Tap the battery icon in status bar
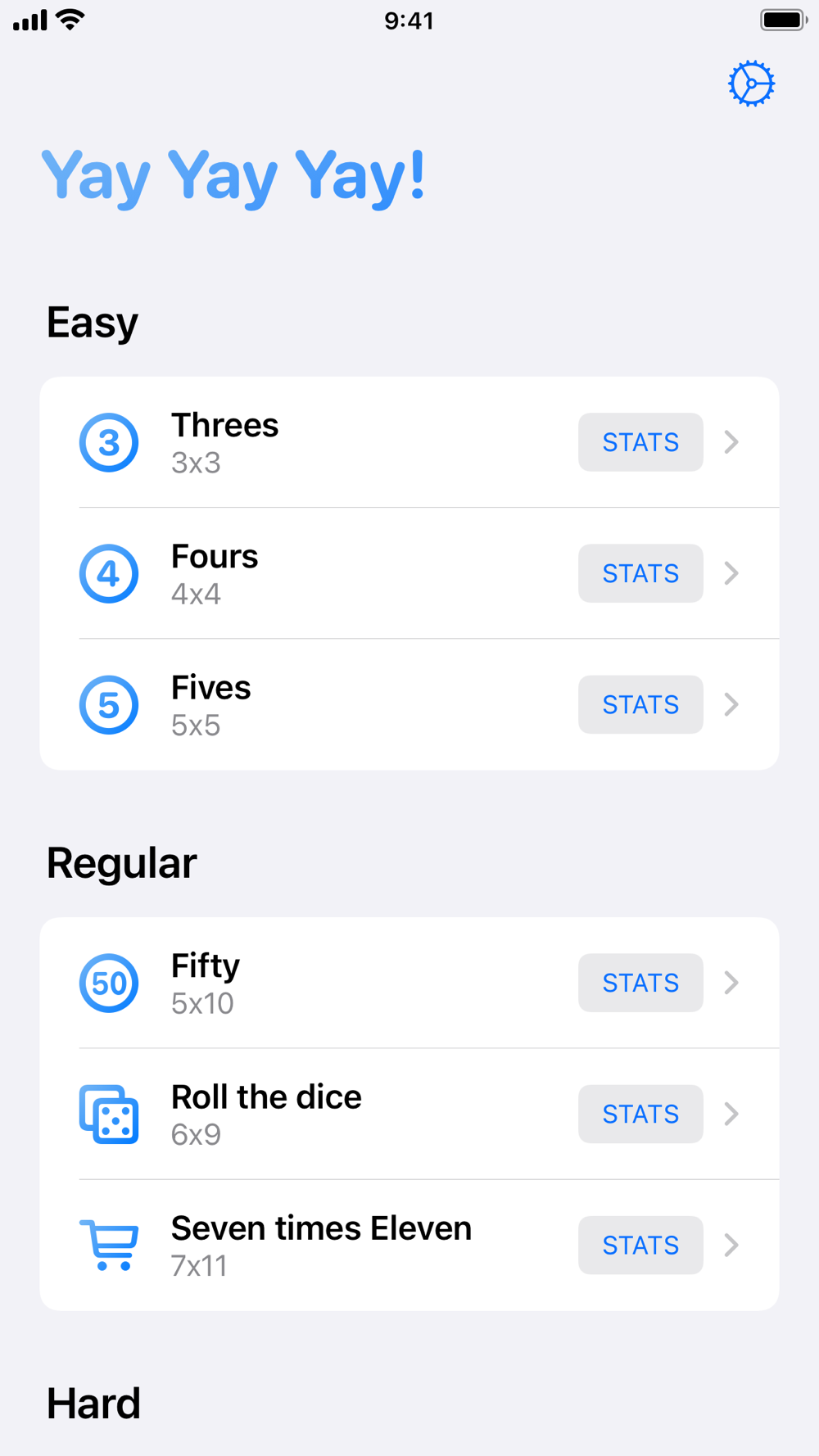Viewport: 819px width, 1456px height. click(x=783, y=20)
